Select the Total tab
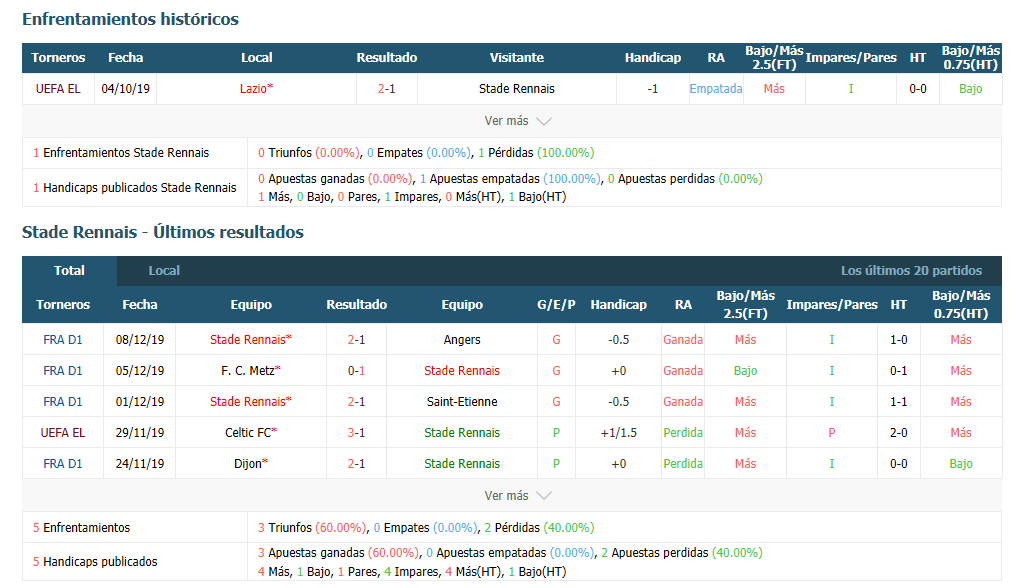The height and width of the screenshot is (588, 1019). click(x=70, y=271)
